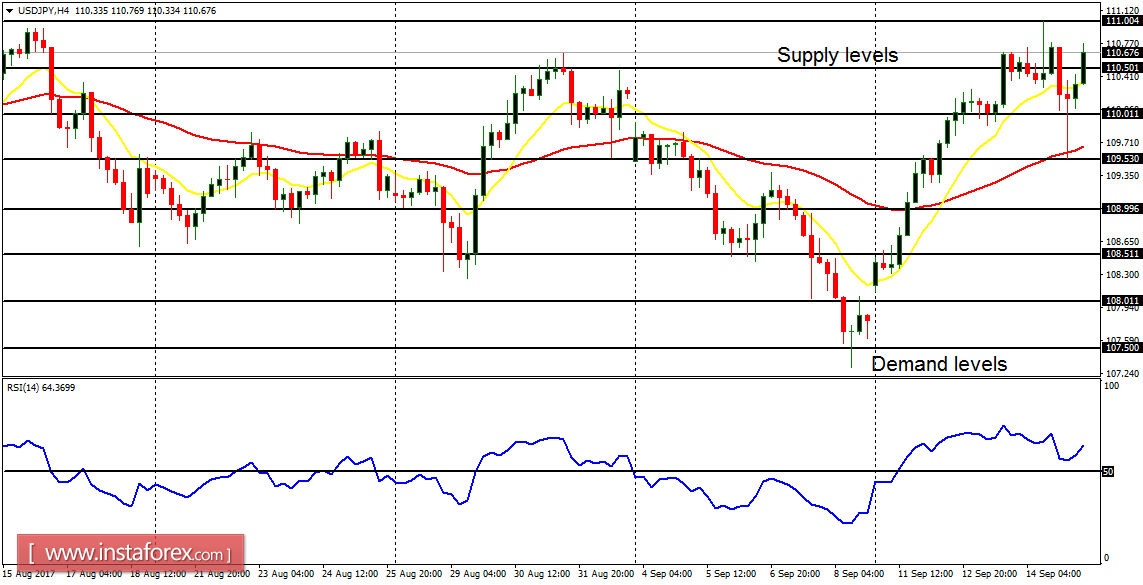Click the 110.011 price level button

click(1121, 113)
